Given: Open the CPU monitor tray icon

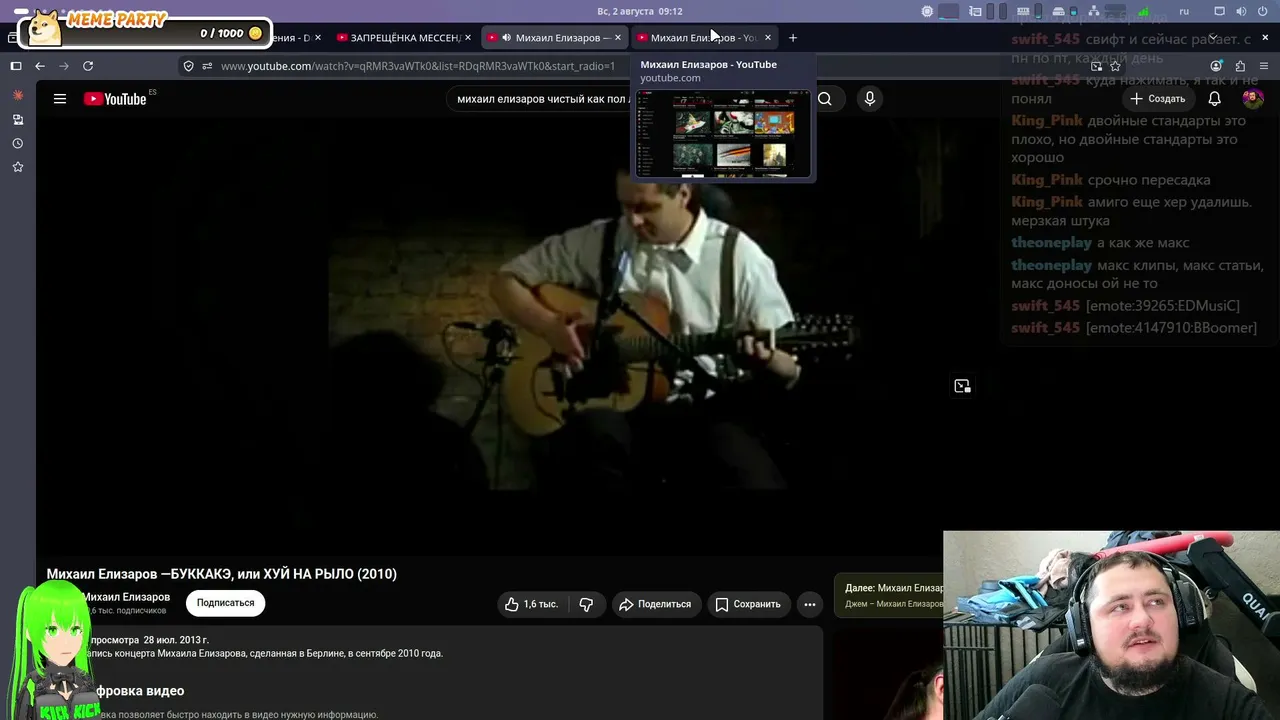Looking at the screenshot, I should (x=927, y=11).
